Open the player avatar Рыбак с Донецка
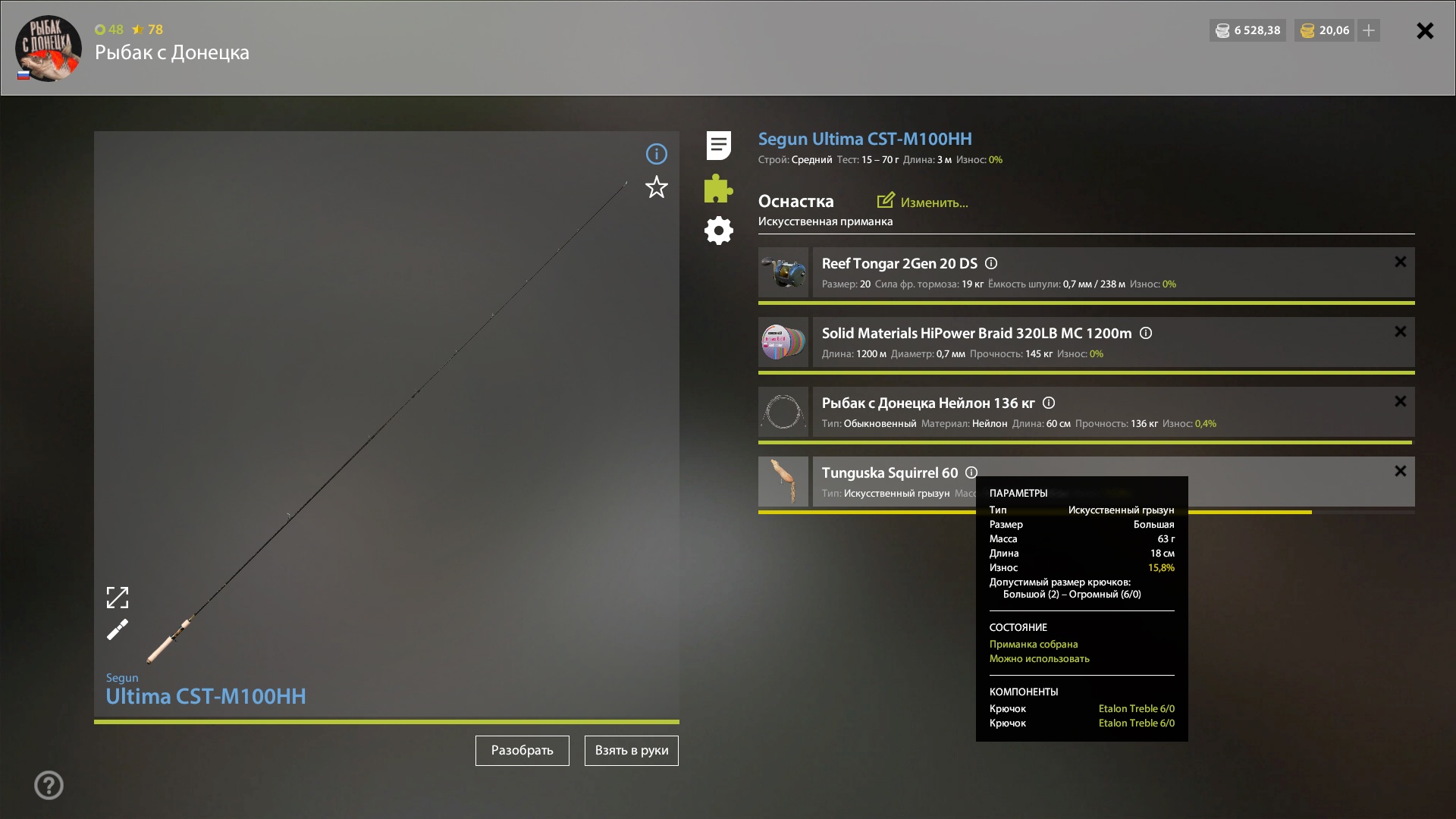 pos(49,49)
